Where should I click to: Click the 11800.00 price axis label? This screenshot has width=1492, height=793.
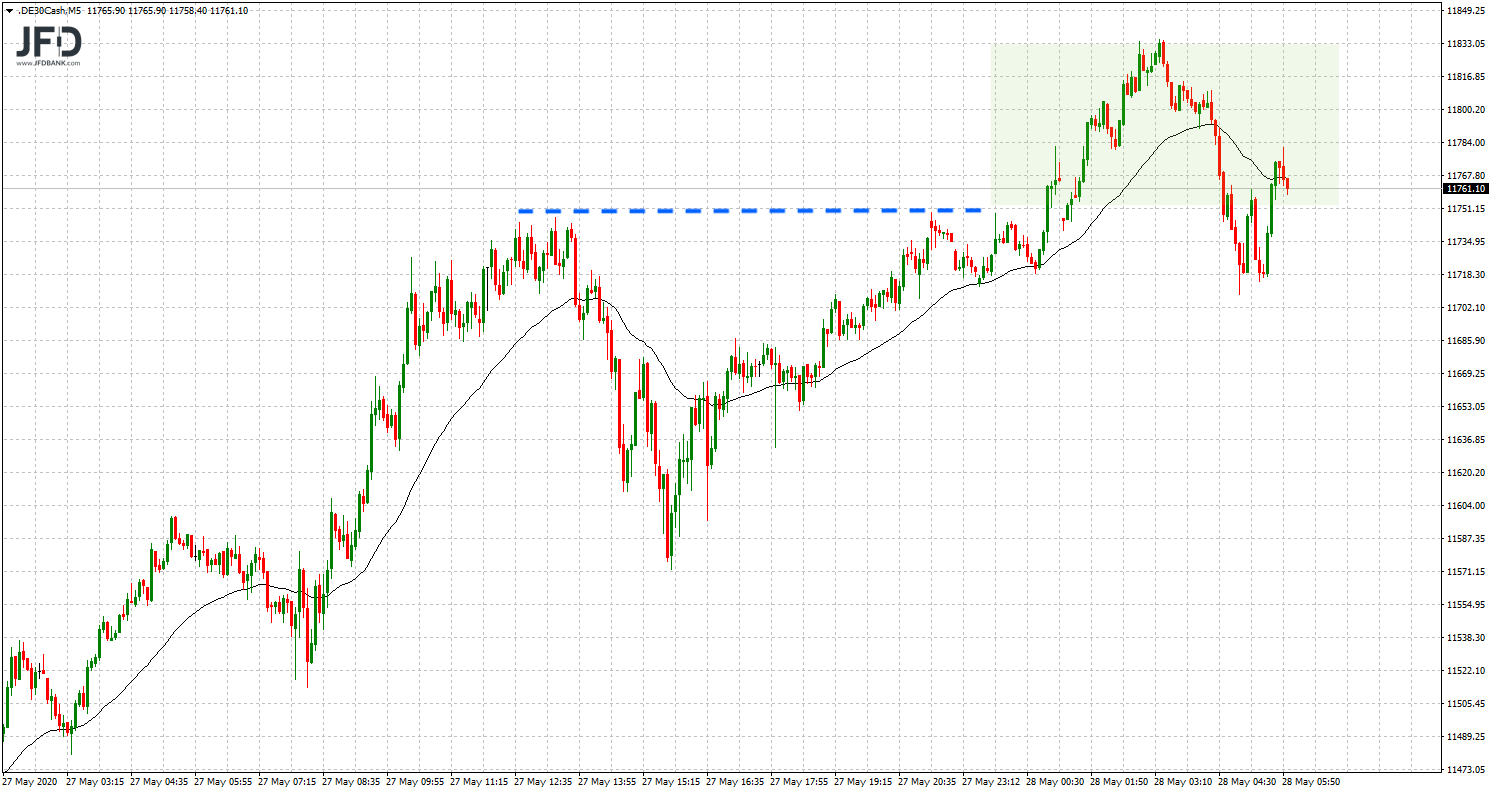(x=1465, y=110)
